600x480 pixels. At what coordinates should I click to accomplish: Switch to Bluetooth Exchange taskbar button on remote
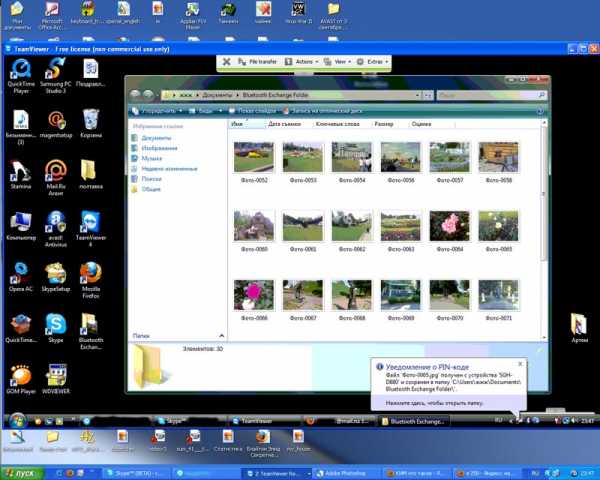[x=414, y=421]
